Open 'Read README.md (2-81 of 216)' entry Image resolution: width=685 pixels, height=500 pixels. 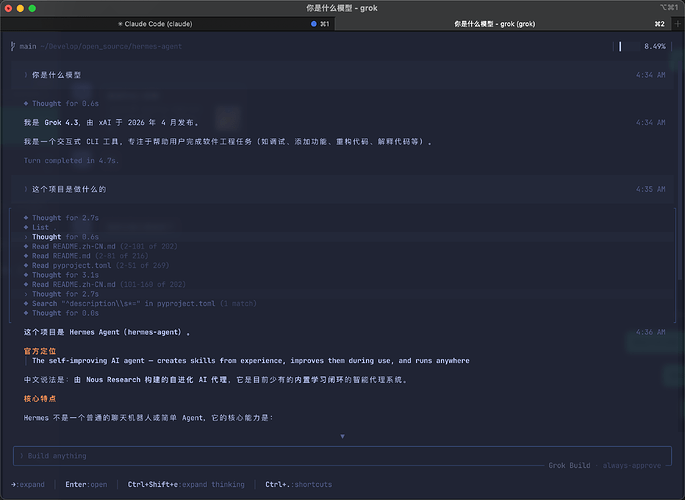point(86,256)
